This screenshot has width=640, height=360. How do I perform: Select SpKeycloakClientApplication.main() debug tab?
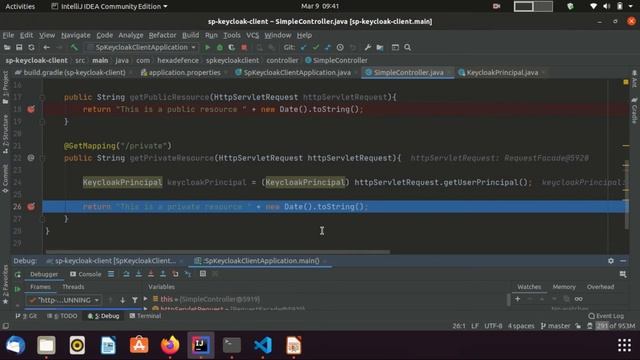(258, 261)
